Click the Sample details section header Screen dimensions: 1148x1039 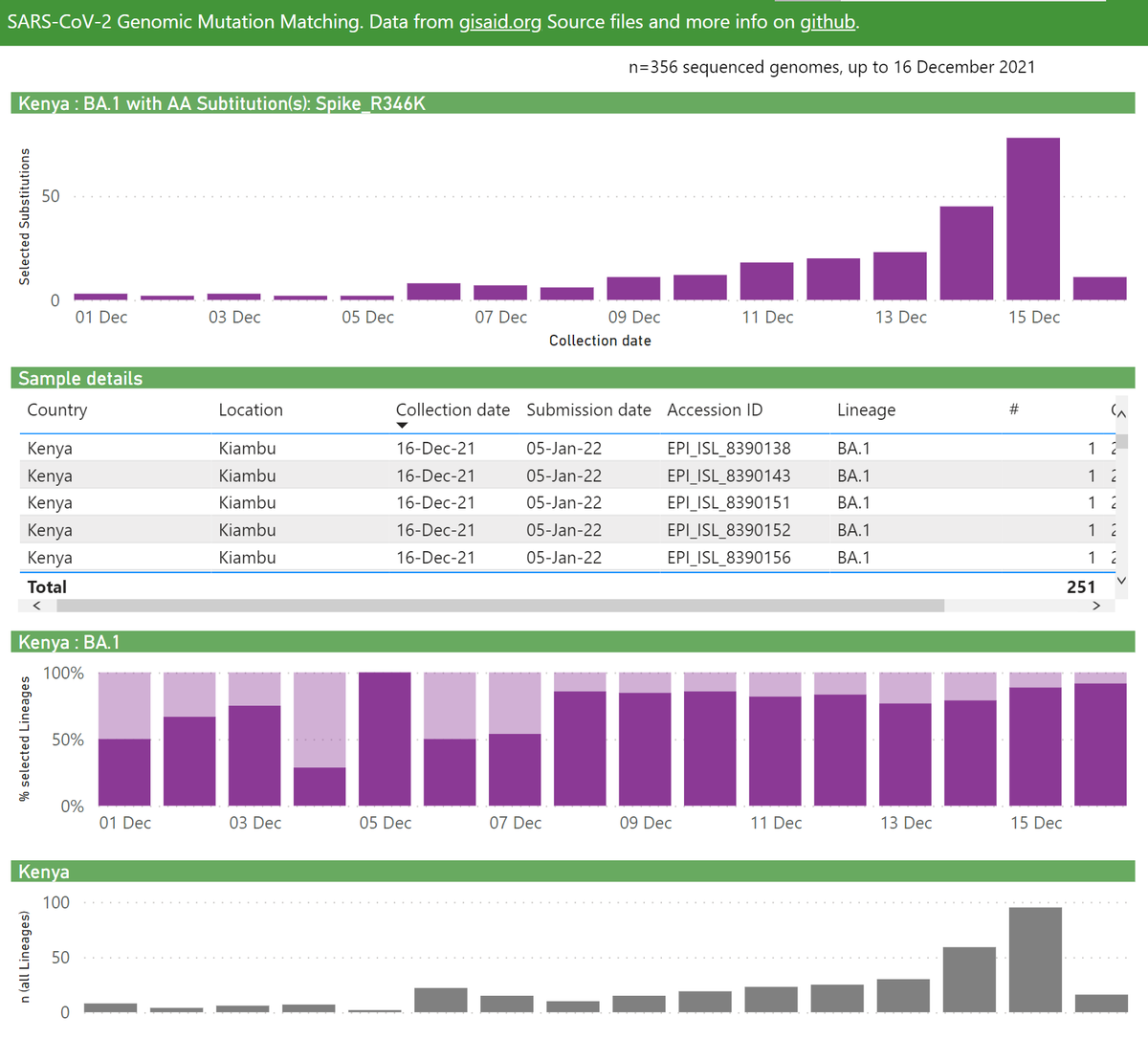(572, 378)
